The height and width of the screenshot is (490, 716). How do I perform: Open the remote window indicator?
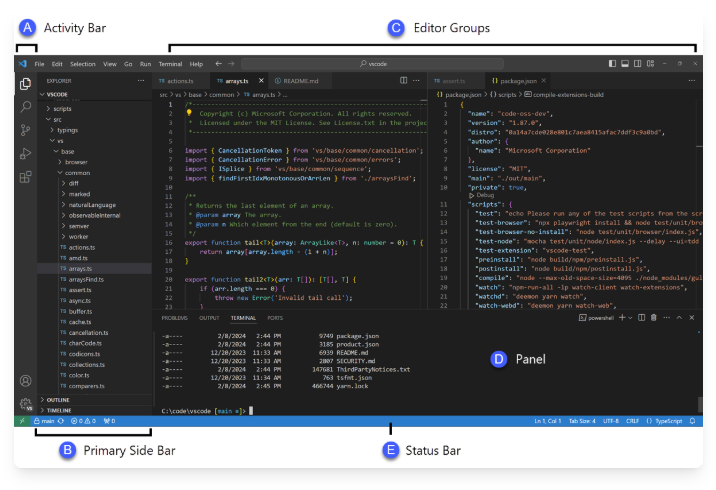click(21, 421)
